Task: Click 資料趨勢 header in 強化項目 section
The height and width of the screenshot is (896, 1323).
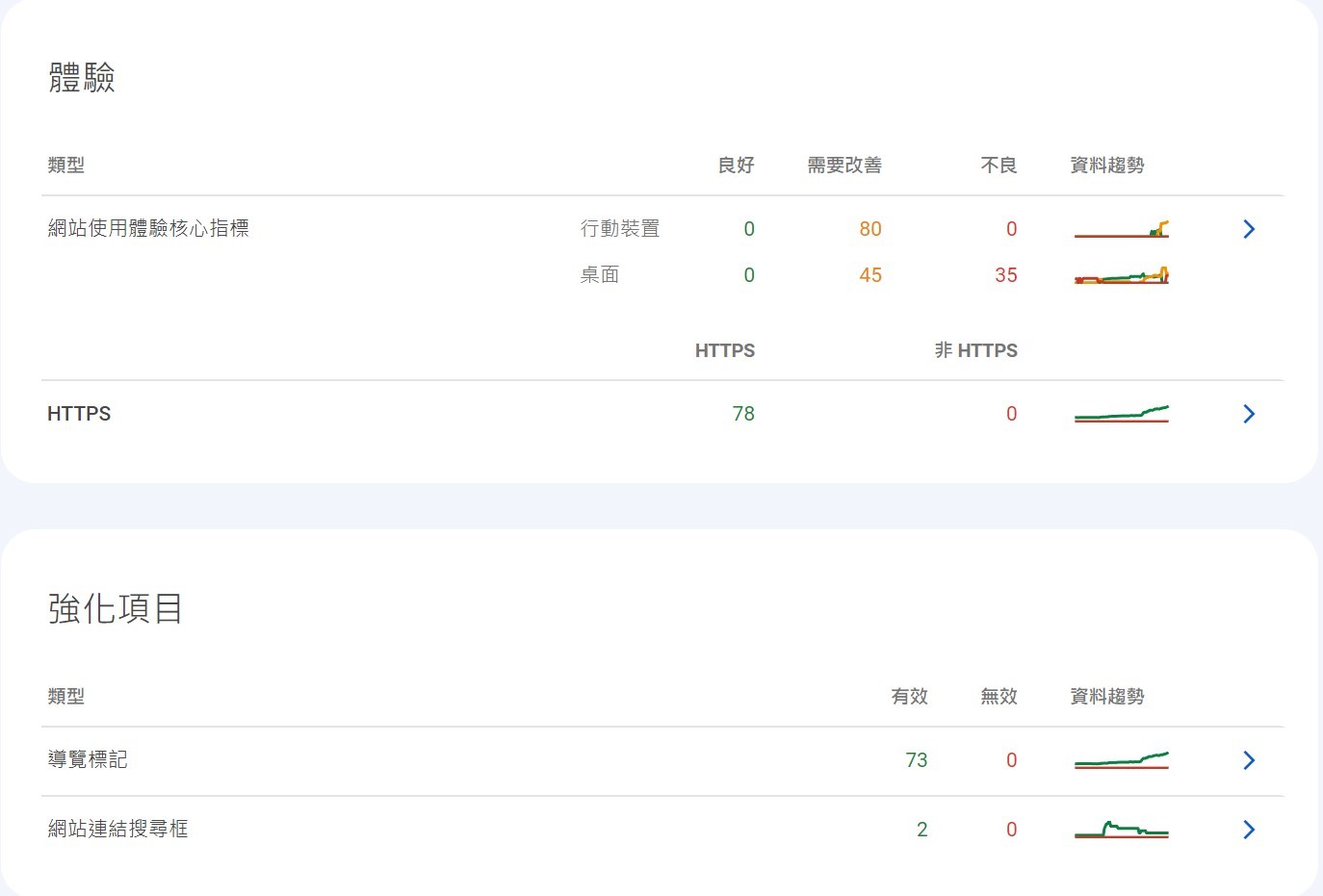Action: point(1107,697)
